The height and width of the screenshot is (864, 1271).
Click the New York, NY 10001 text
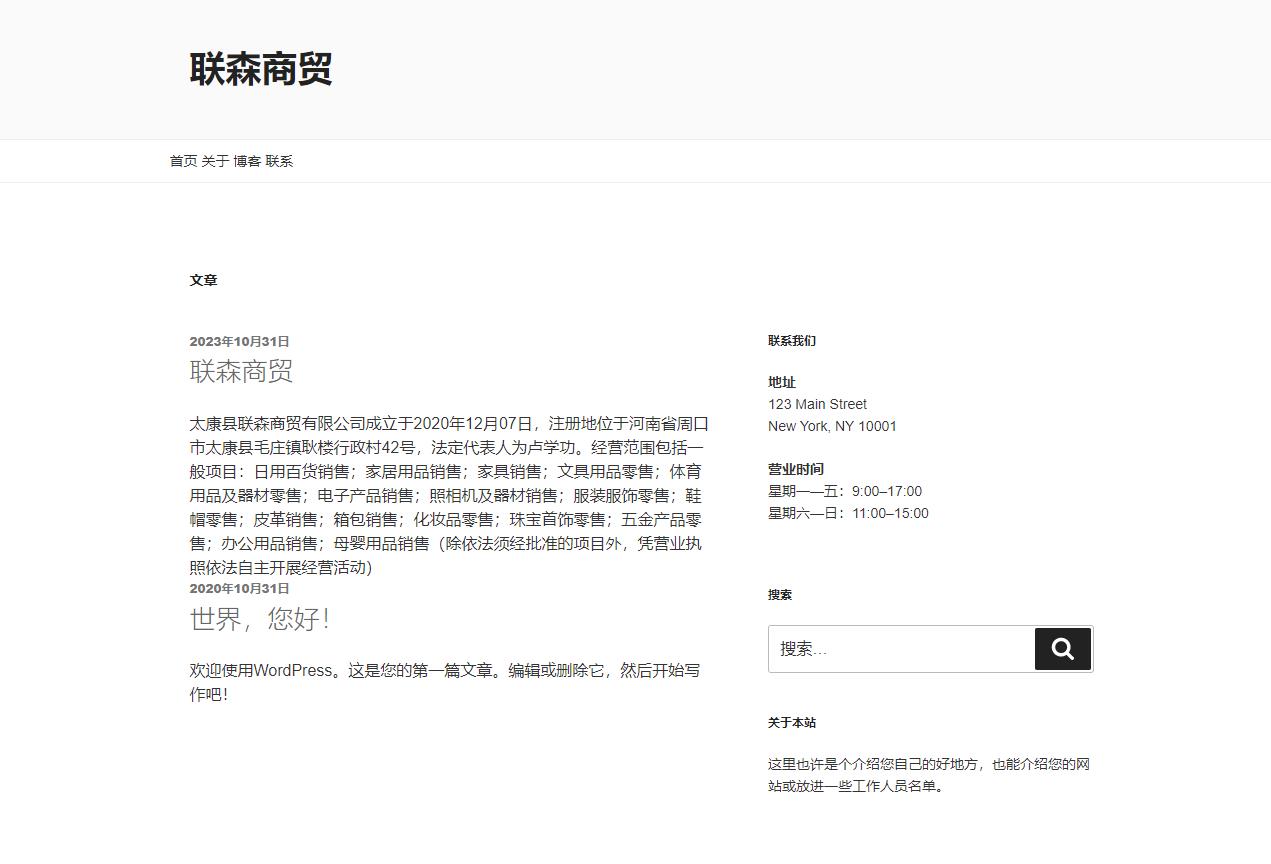(x=832, y=426)
